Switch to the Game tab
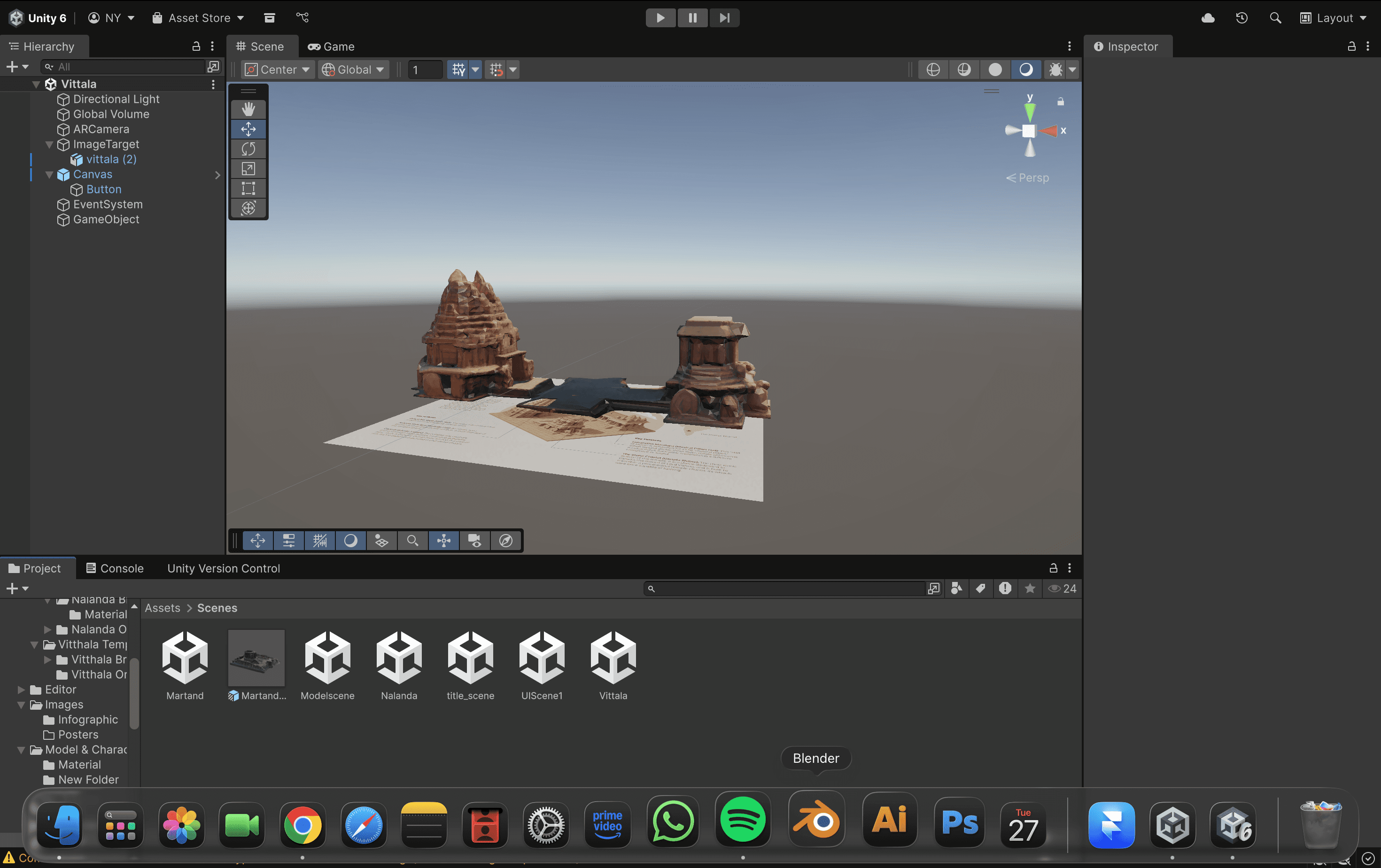Screen dimensions: 1381x868 tap(332, 46)
